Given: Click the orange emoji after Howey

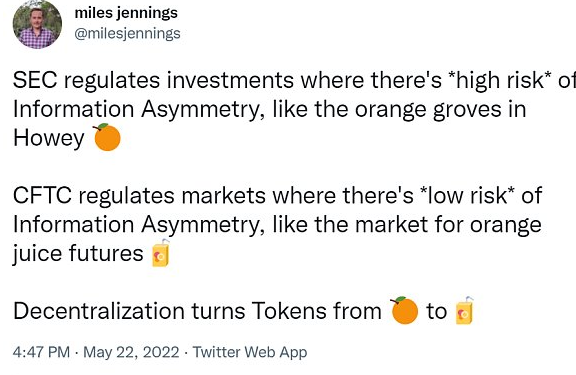Looking at the screenshot, I should pos(107,137).
